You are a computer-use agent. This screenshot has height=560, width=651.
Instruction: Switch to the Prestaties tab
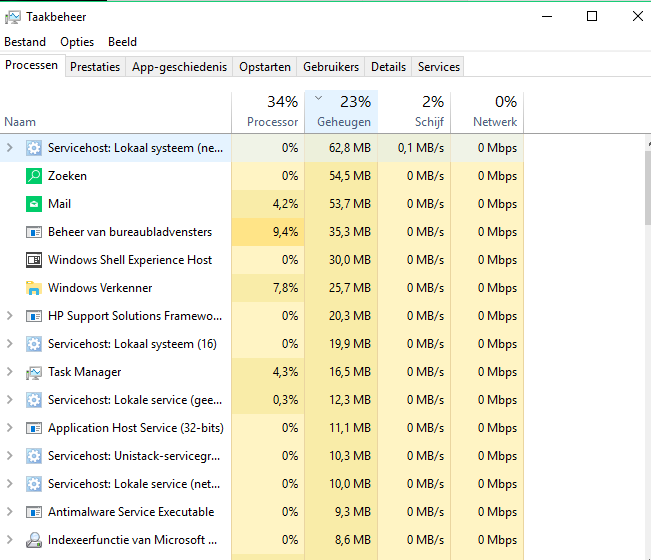(95, 67)
